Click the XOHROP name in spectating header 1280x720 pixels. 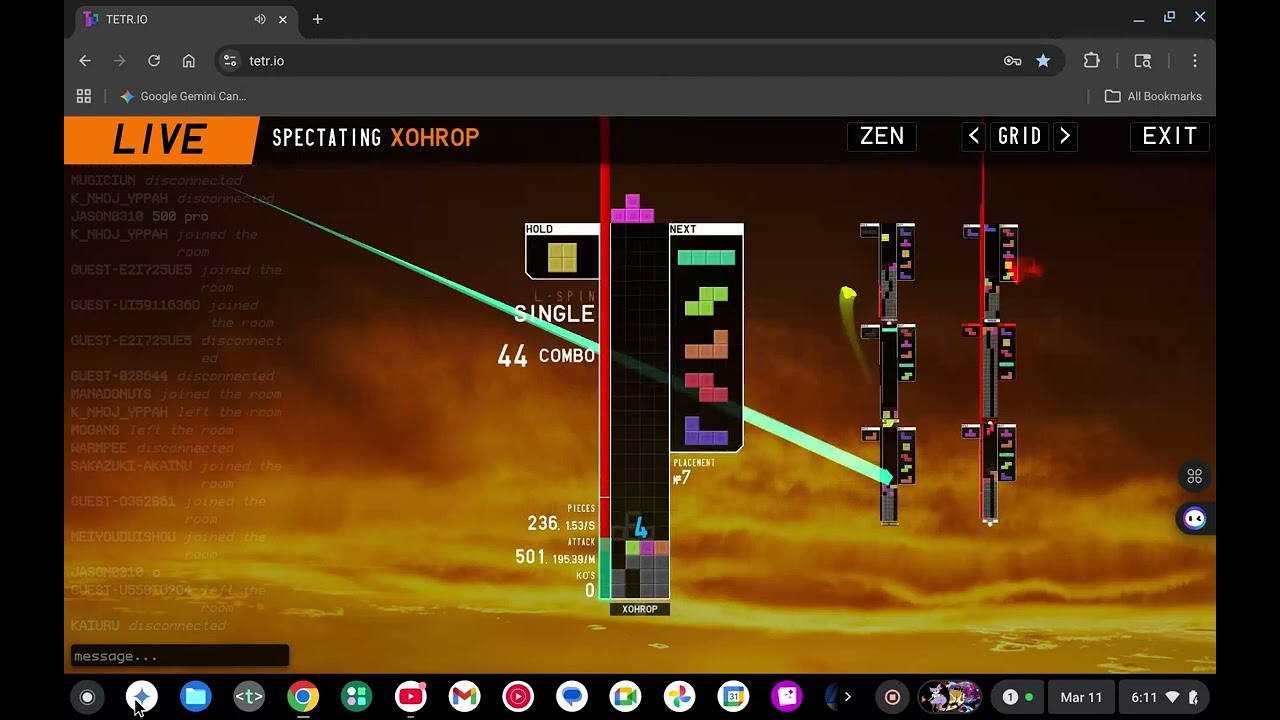434,137
